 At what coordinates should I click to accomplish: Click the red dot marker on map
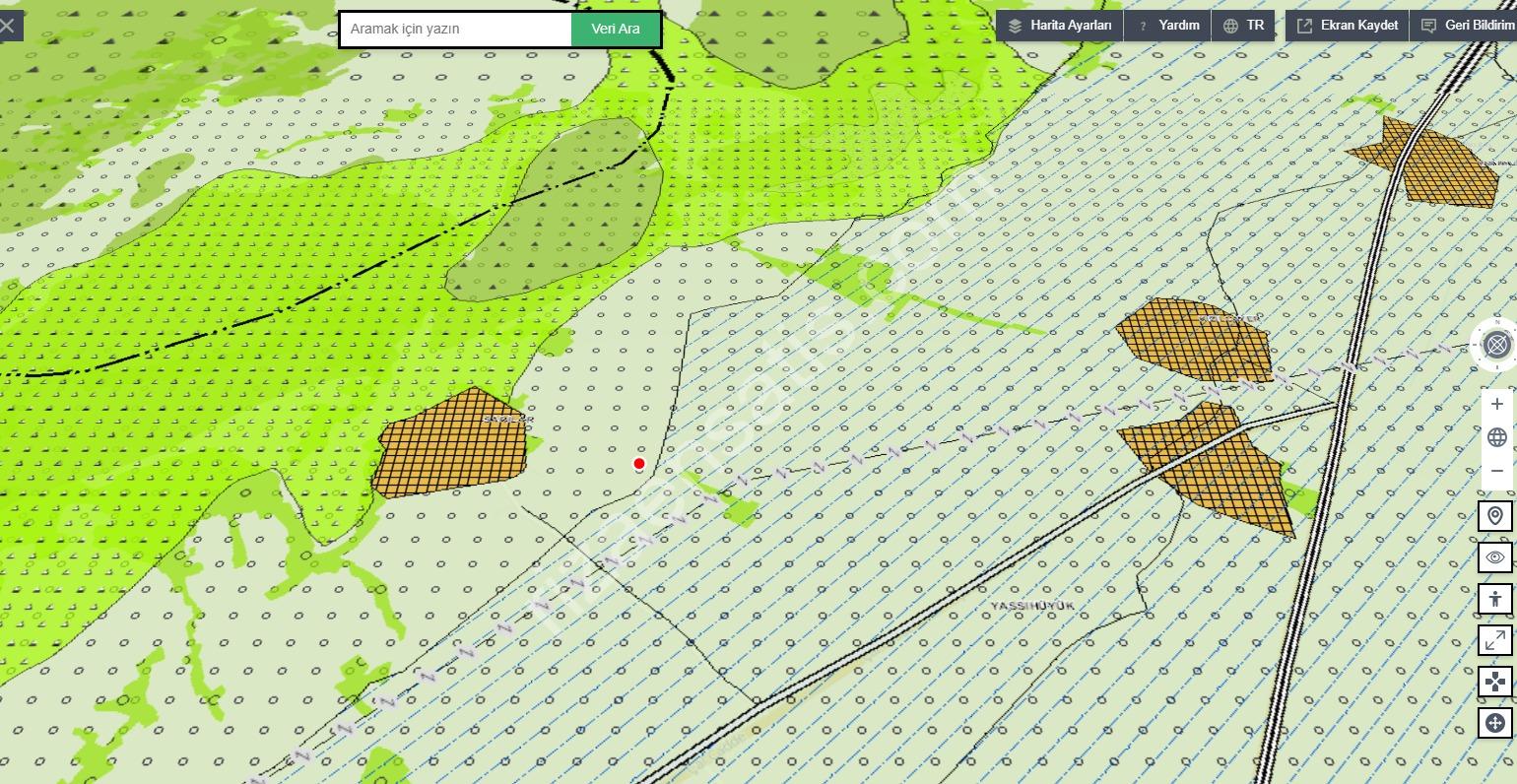click(639, 464)
